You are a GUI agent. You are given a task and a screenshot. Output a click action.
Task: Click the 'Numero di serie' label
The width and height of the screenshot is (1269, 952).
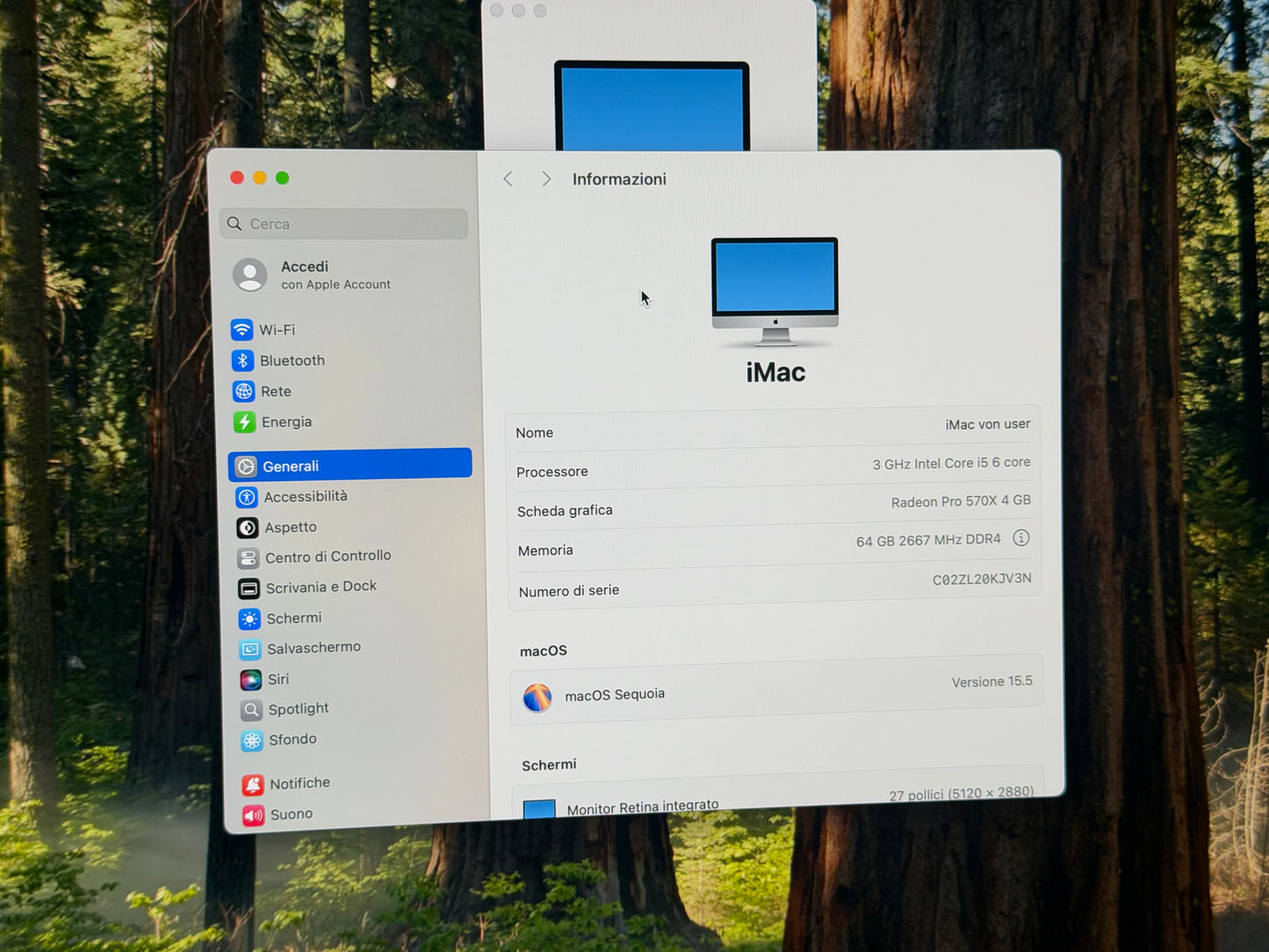pos(569,591)
